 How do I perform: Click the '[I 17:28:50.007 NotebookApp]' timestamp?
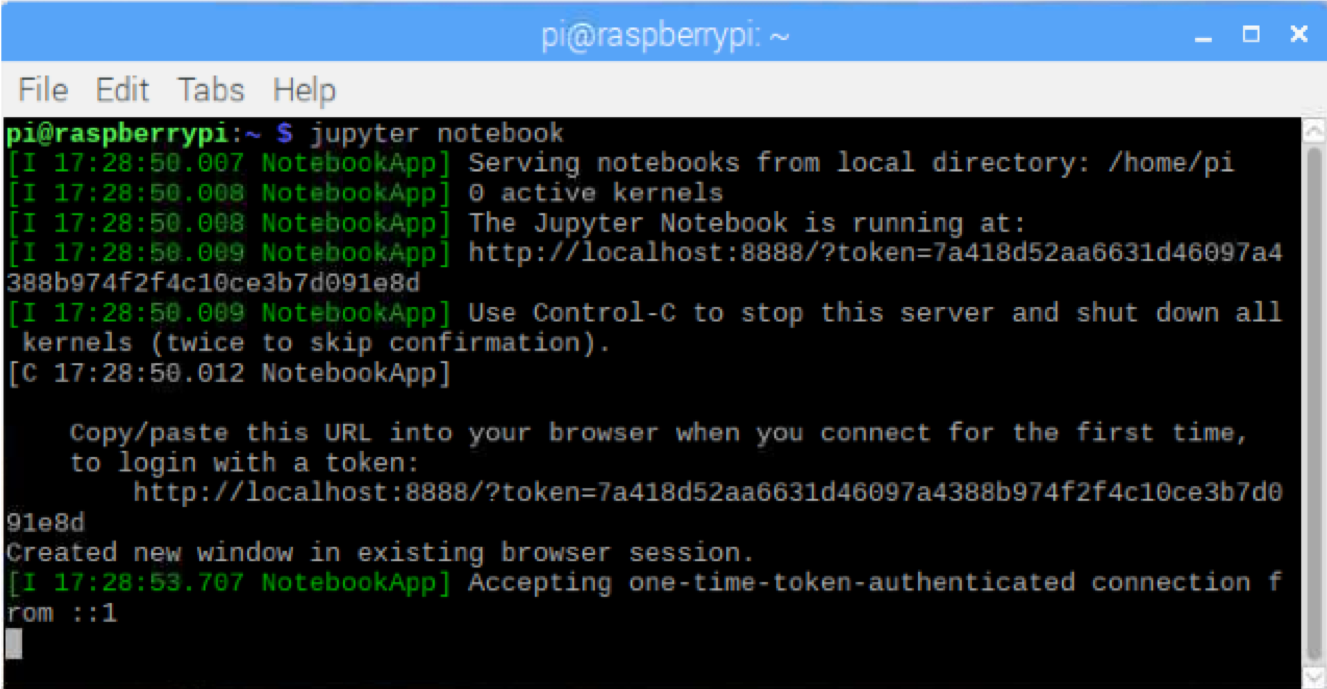(228, 163)
